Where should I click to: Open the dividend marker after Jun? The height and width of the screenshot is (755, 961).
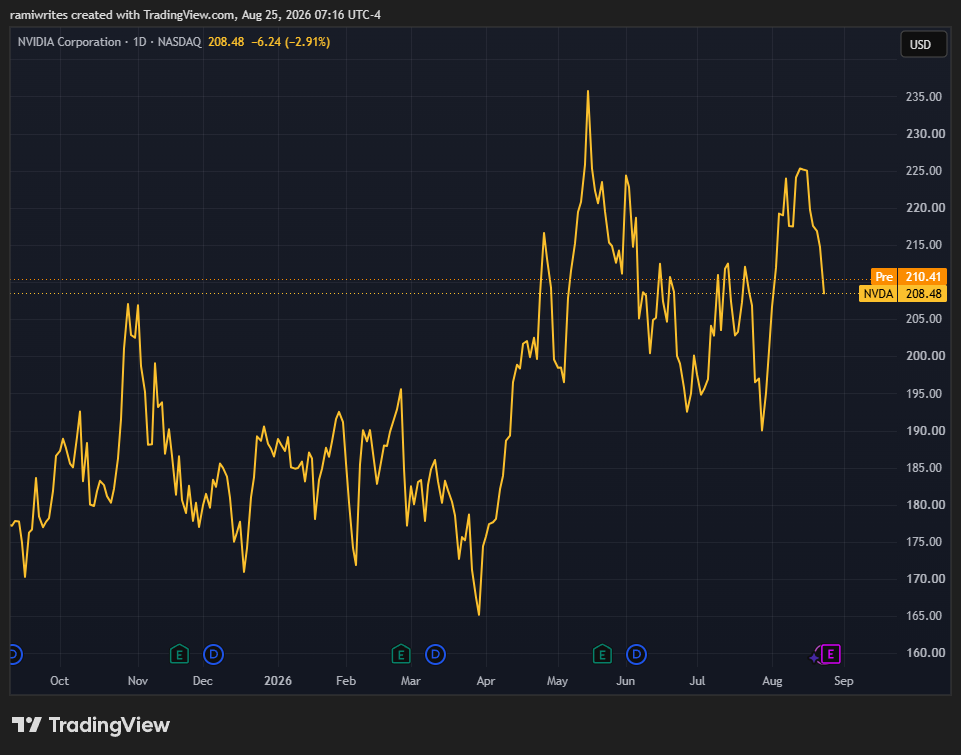[x=636, y=654]
